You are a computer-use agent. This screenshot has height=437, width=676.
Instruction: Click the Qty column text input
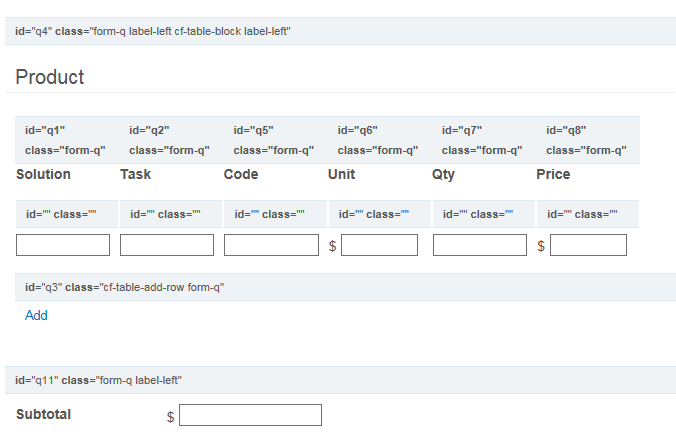(480, 245)
